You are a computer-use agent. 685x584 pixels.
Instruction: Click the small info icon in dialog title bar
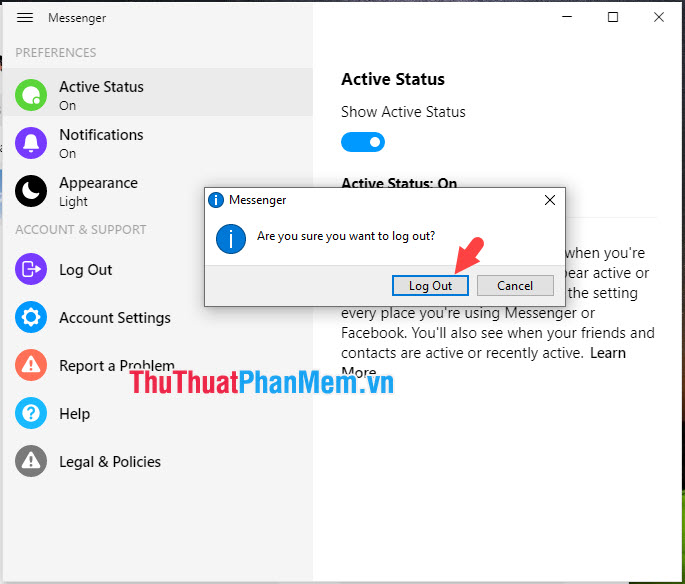tap(216, 200)
